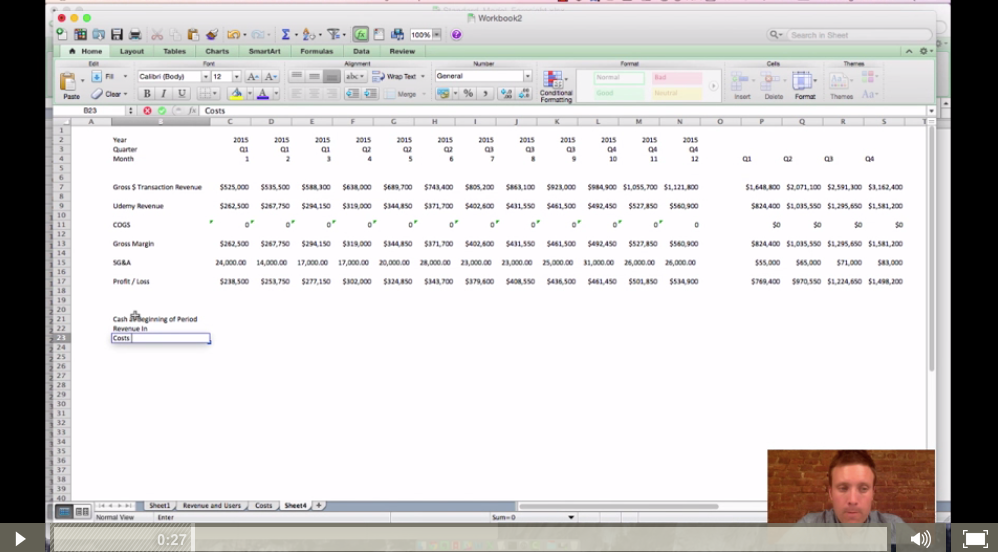Switch to the Formulas ribbon tab
This screenshot has height=552, width=998.
click(316, 51)
